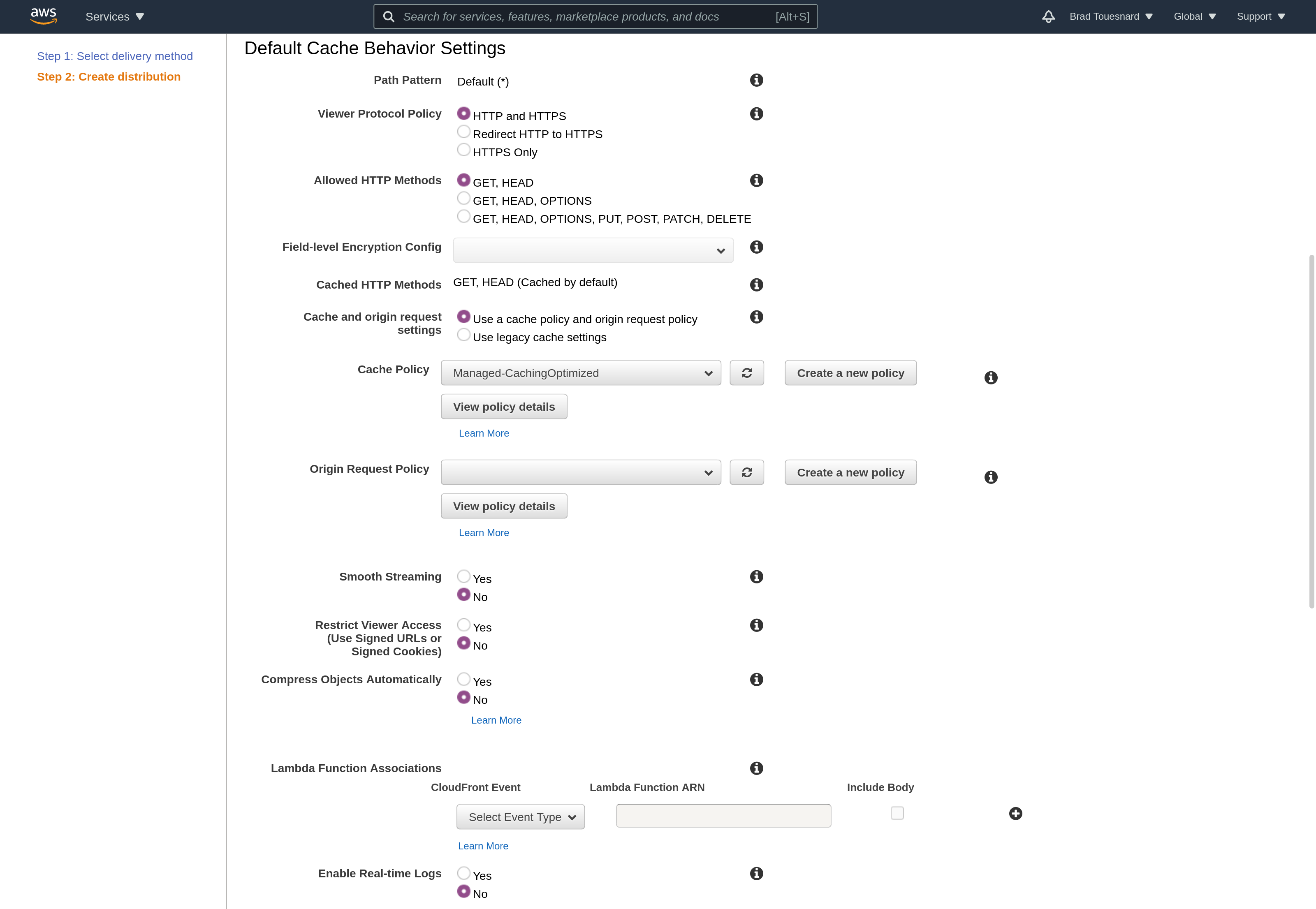
Task: Select the HTTPS Only protocol policy
Action: (464, 149)
